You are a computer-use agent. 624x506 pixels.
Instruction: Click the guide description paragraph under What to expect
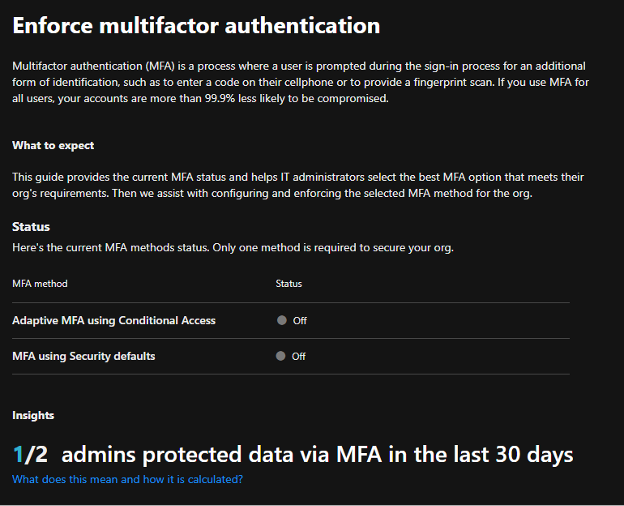pos(298,185)
